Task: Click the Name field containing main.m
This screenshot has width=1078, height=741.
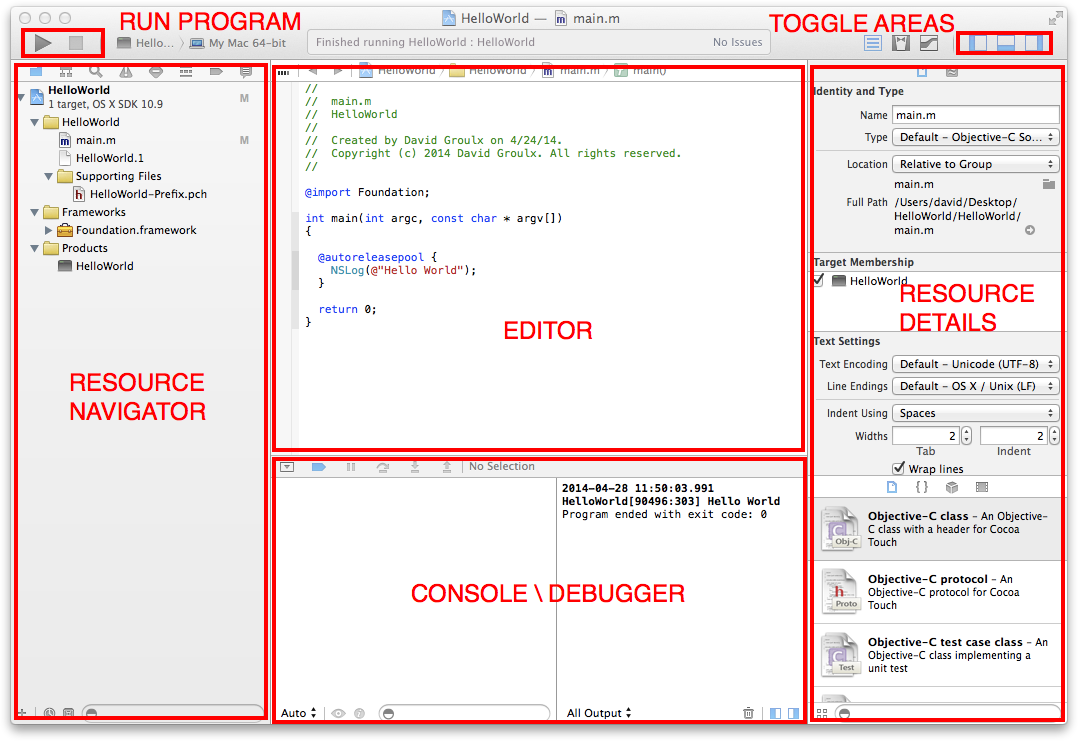Action: (x=974, y=115)
